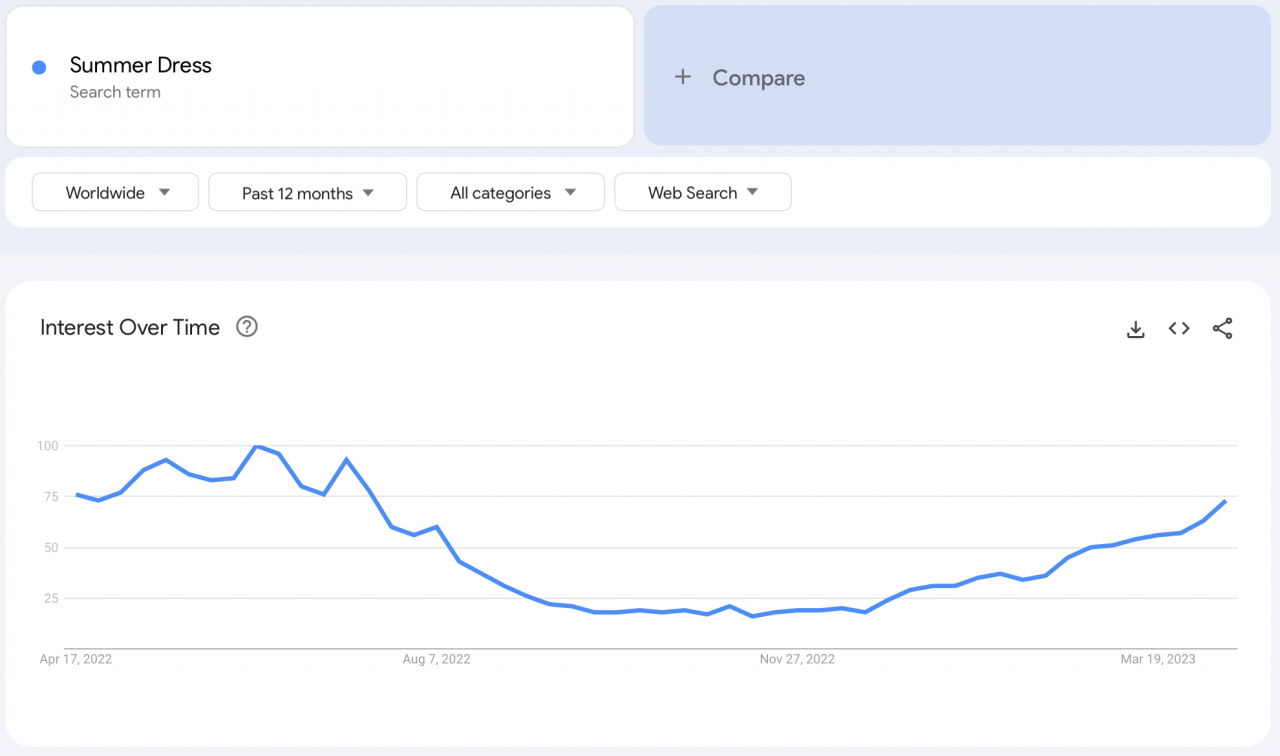Image resolution: width=1280 pixels, height=756 pixels.
Task: Expand the Worldwide region dropdown
Action: point(116,193)
